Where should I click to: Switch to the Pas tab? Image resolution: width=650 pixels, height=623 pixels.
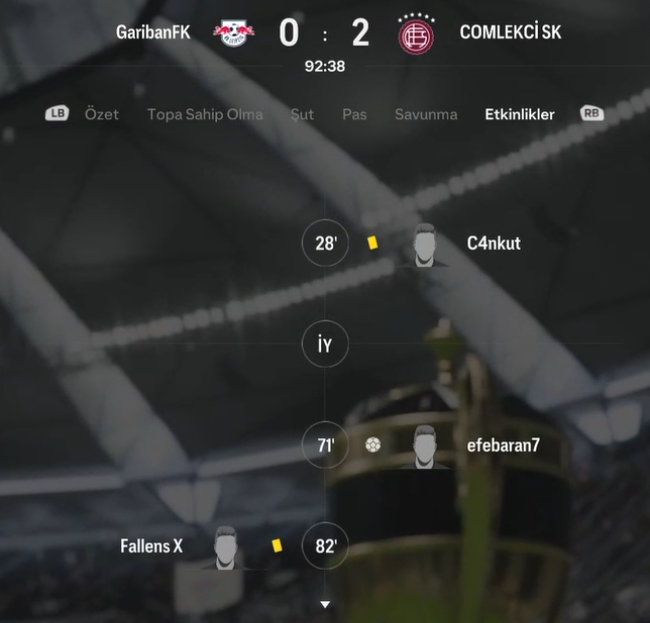[354, 114]
